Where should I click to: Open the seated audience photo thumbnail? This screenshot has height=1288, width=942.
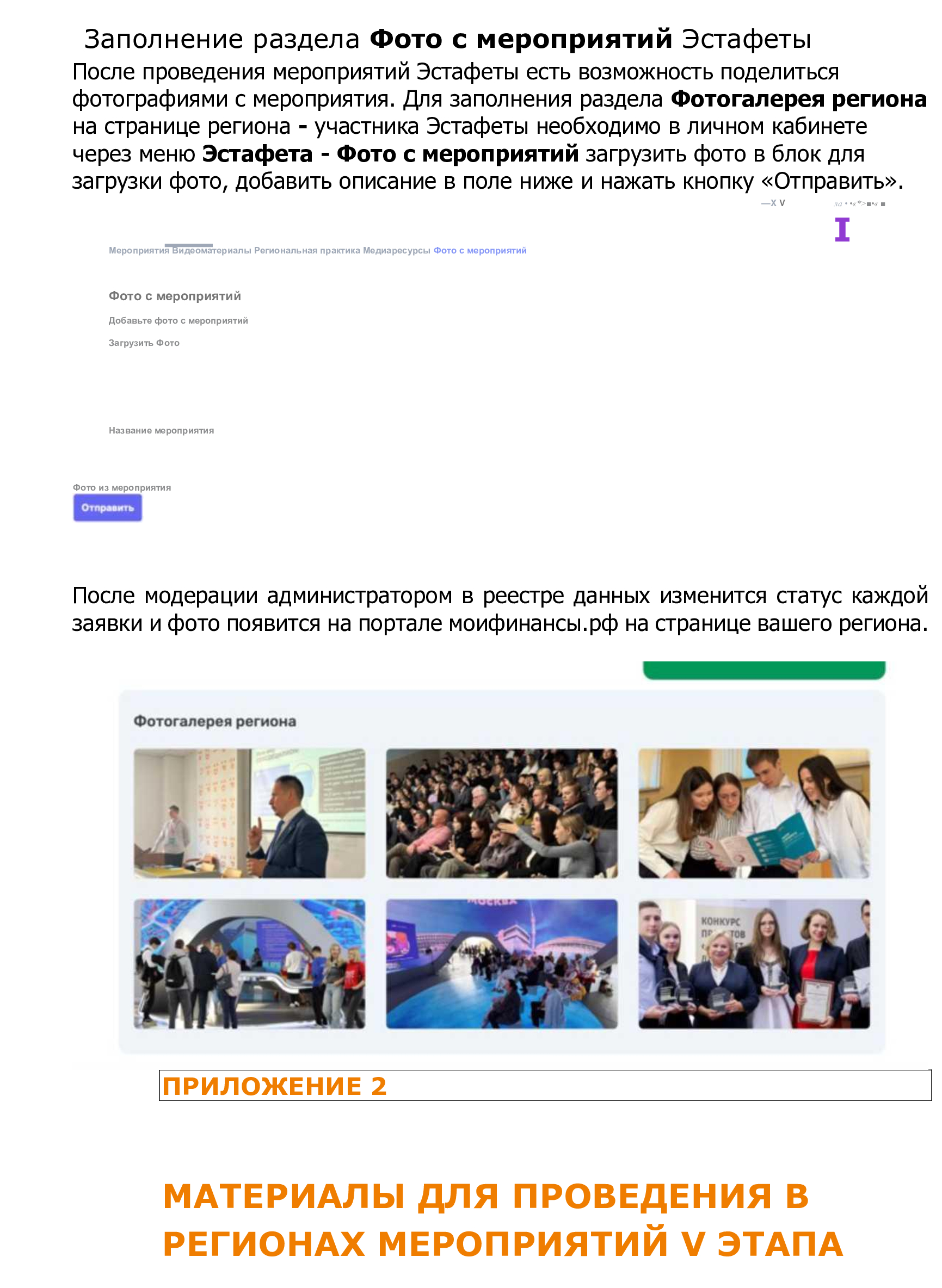(x=502, y=813)
